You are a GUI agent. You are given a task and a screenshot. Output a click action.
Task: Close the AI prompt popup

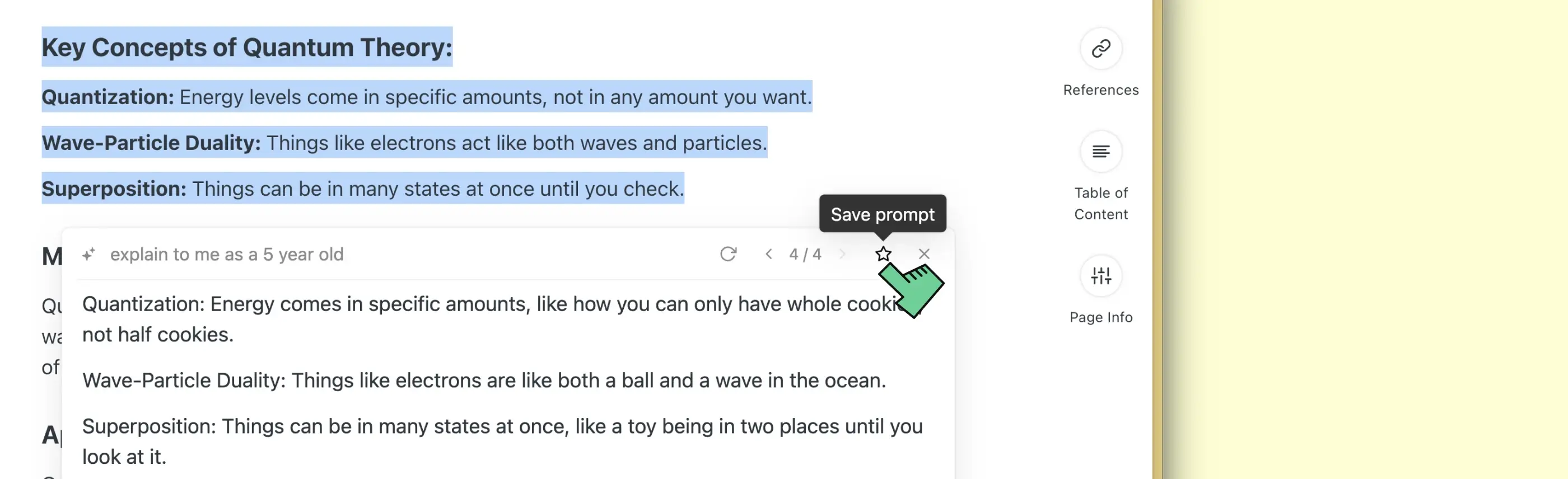click(923, 254)
